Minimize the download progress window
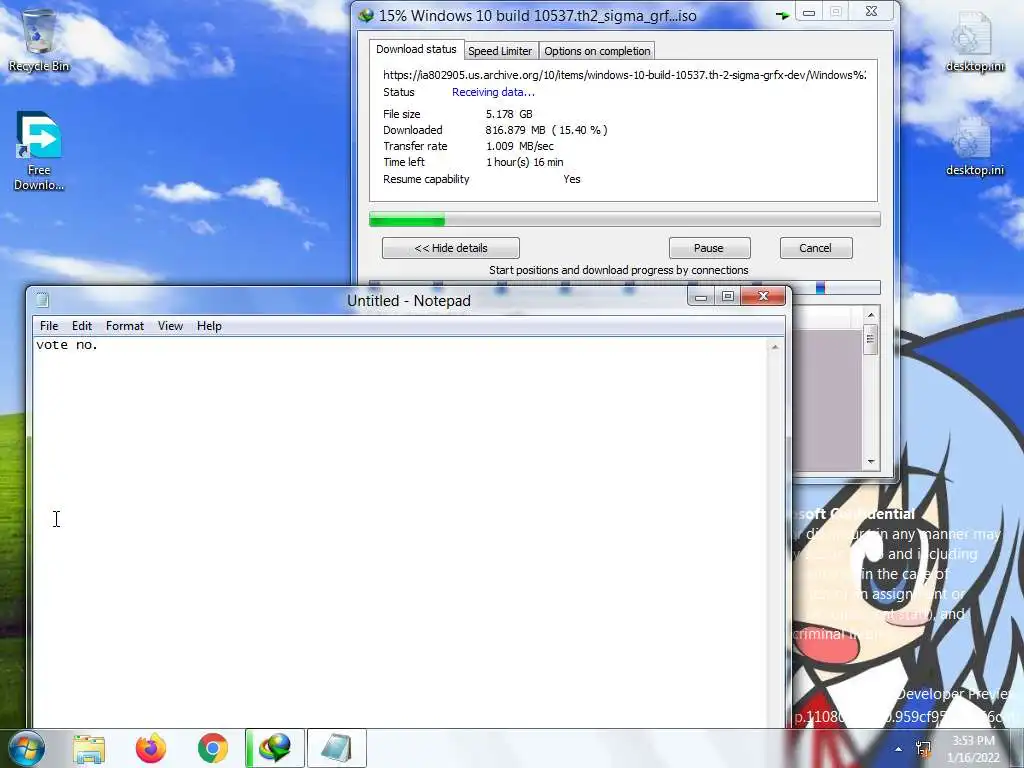The height and width of the screenshot is (768, 1024). click(809, 12)
